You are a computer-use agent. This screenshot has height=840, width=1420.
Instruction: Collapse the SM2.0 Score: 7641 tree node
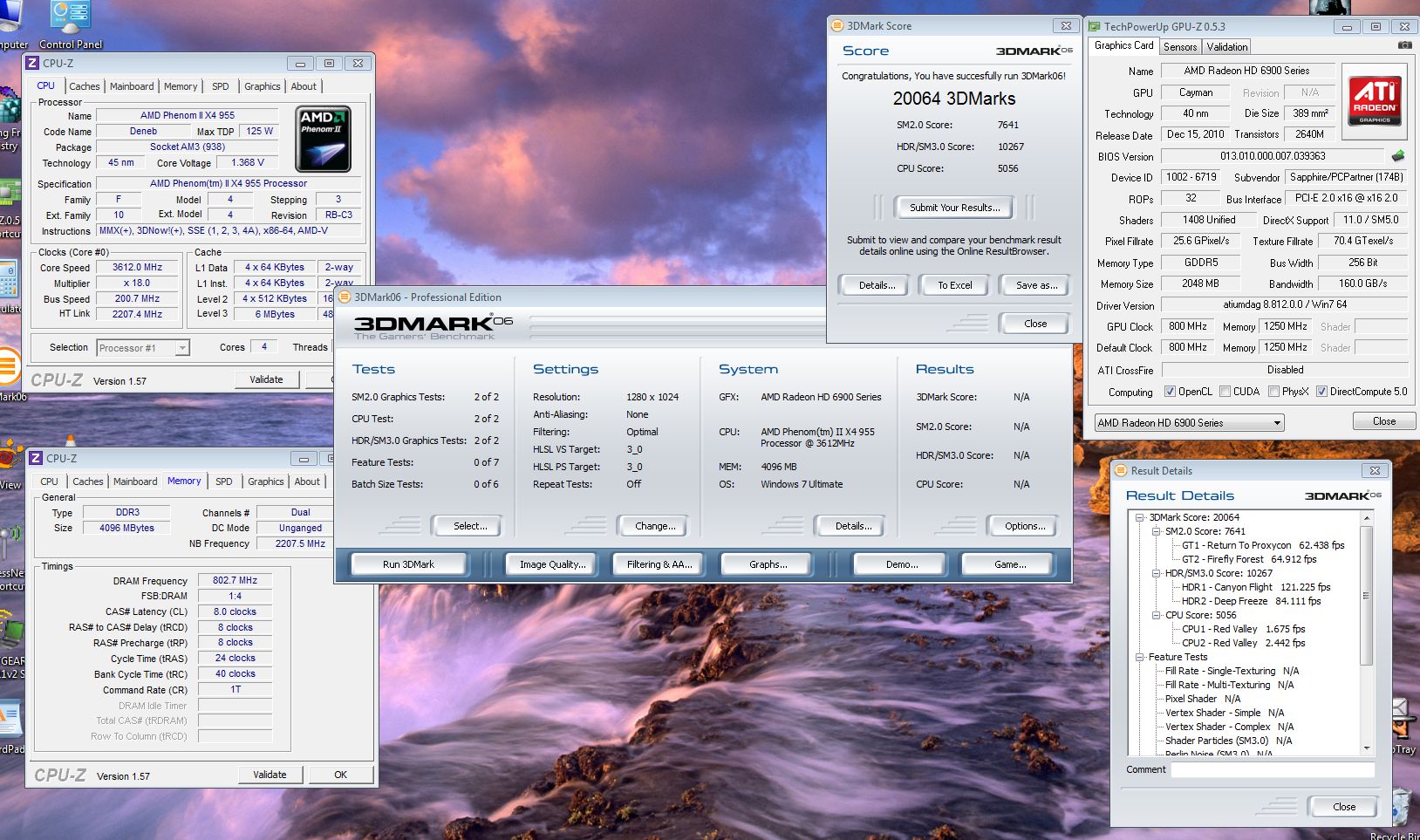tap(1156, 531)
